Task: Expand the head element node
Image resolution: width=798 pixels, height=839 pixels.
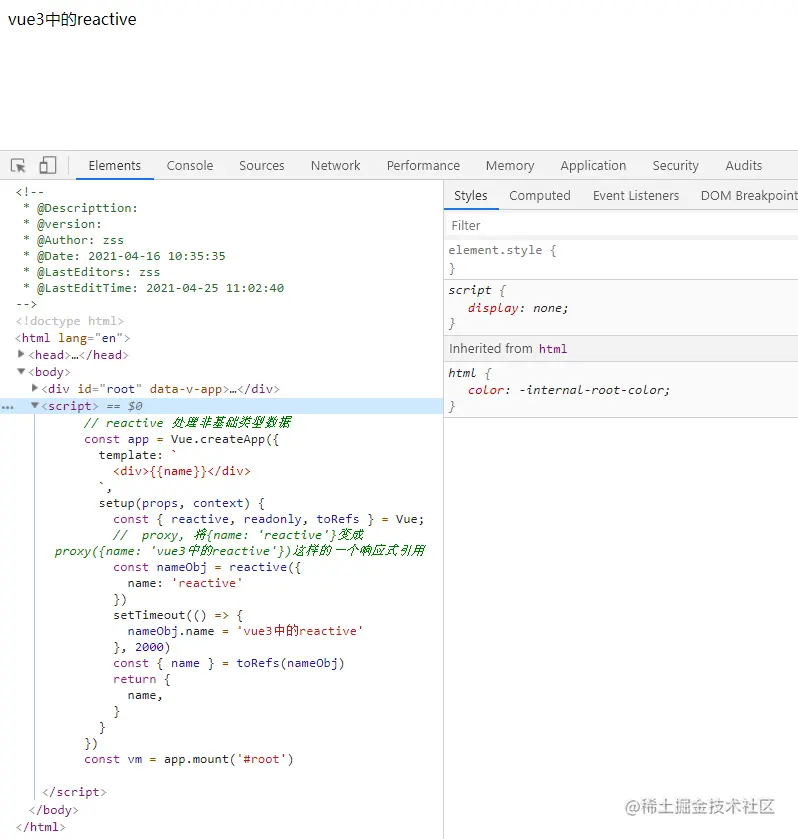Action: [21, 354]
